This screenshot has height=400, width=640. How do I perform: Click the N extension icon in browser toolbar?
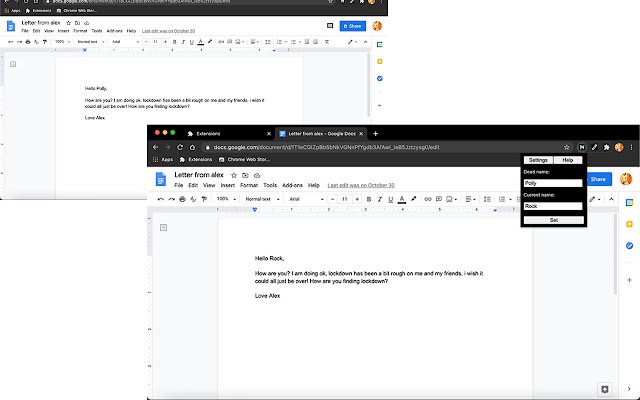(582, 147)
